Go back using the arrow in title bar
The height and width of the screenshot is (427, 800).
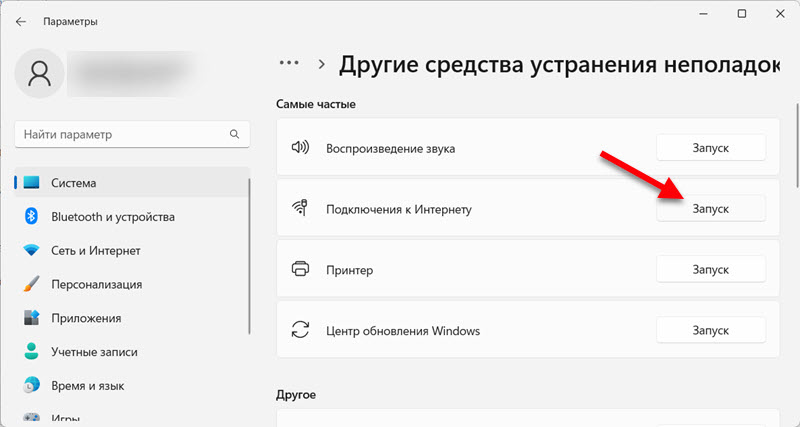20,22
